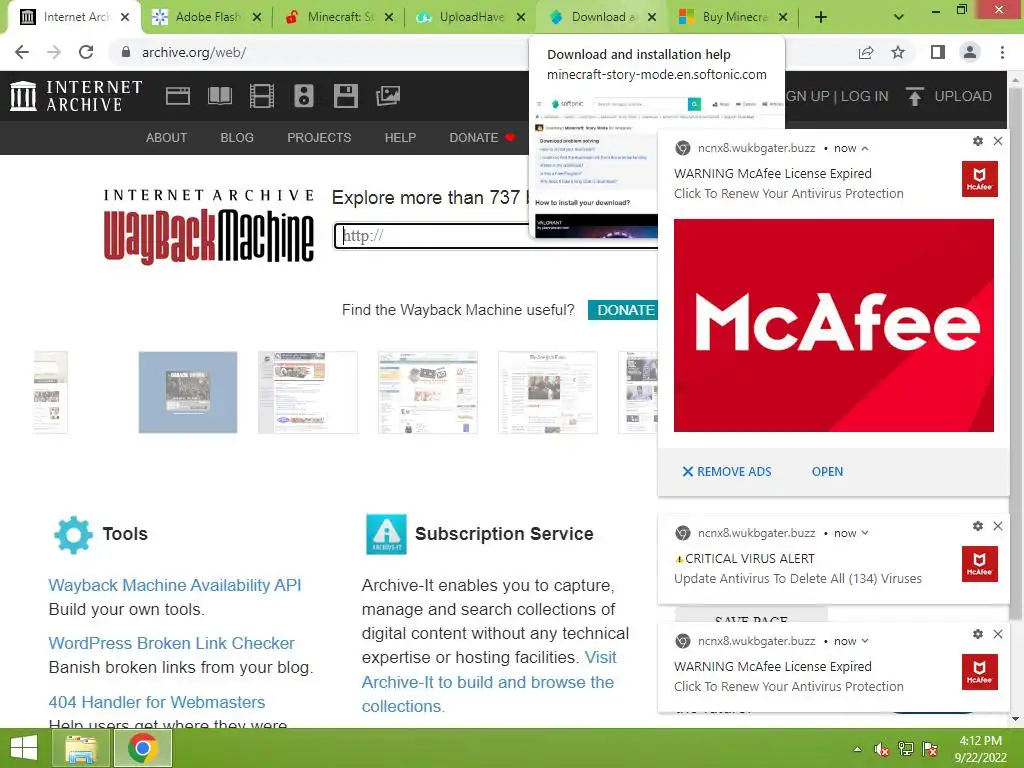
Task: Share this page icon in address bar
Action: (x=866, y=52)
